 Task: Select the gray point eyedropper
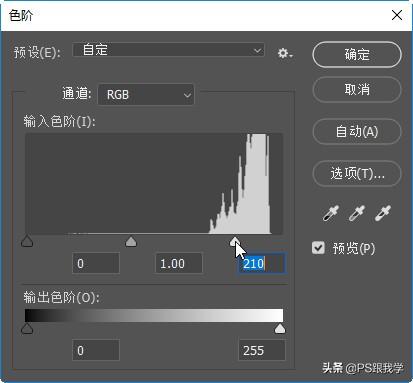tap(357, 213)
